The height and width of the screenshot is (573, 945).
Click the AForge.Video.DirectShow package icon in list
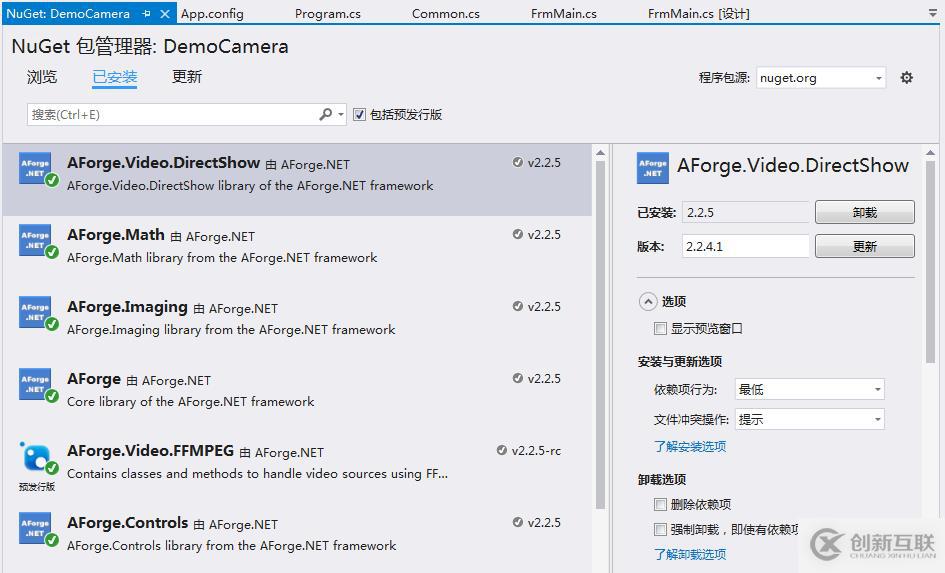click(39, 169)
